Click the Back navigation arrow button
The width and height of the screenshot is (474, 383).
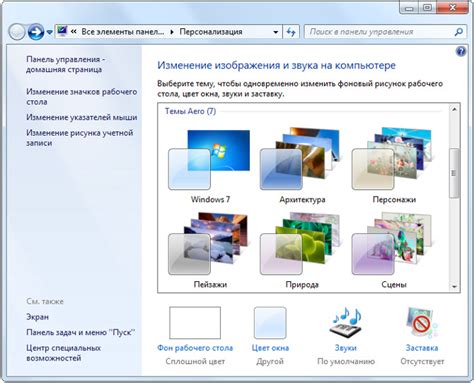tap(17, 32)
